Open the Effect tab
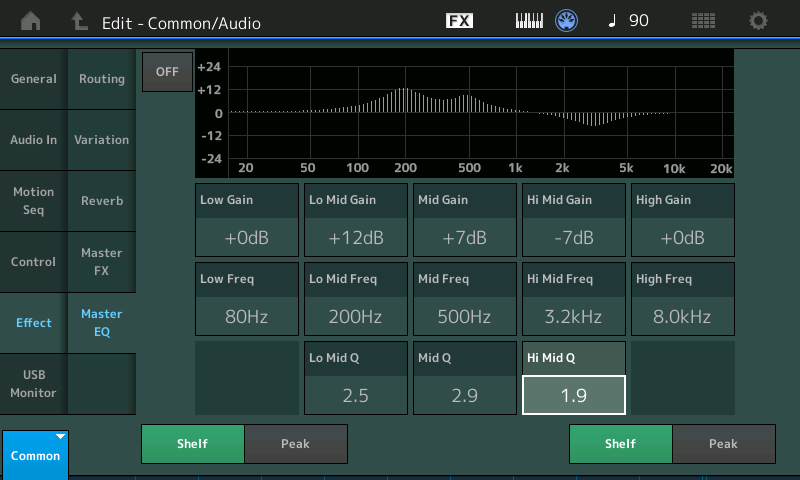Viewport: 800px width, 480px height. (x=34, y=323)
